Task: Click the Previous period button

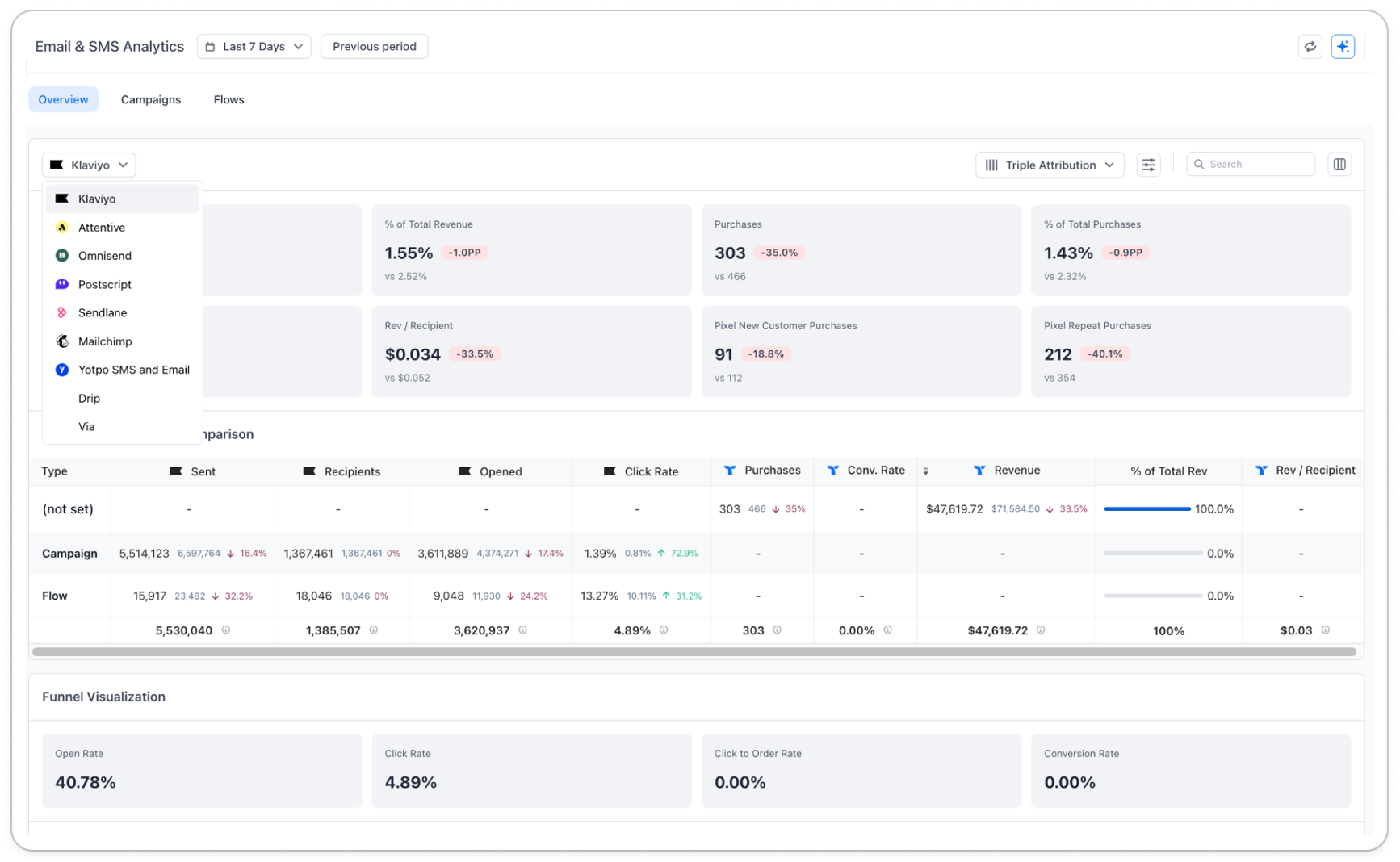Action: (x=374, y=47)
